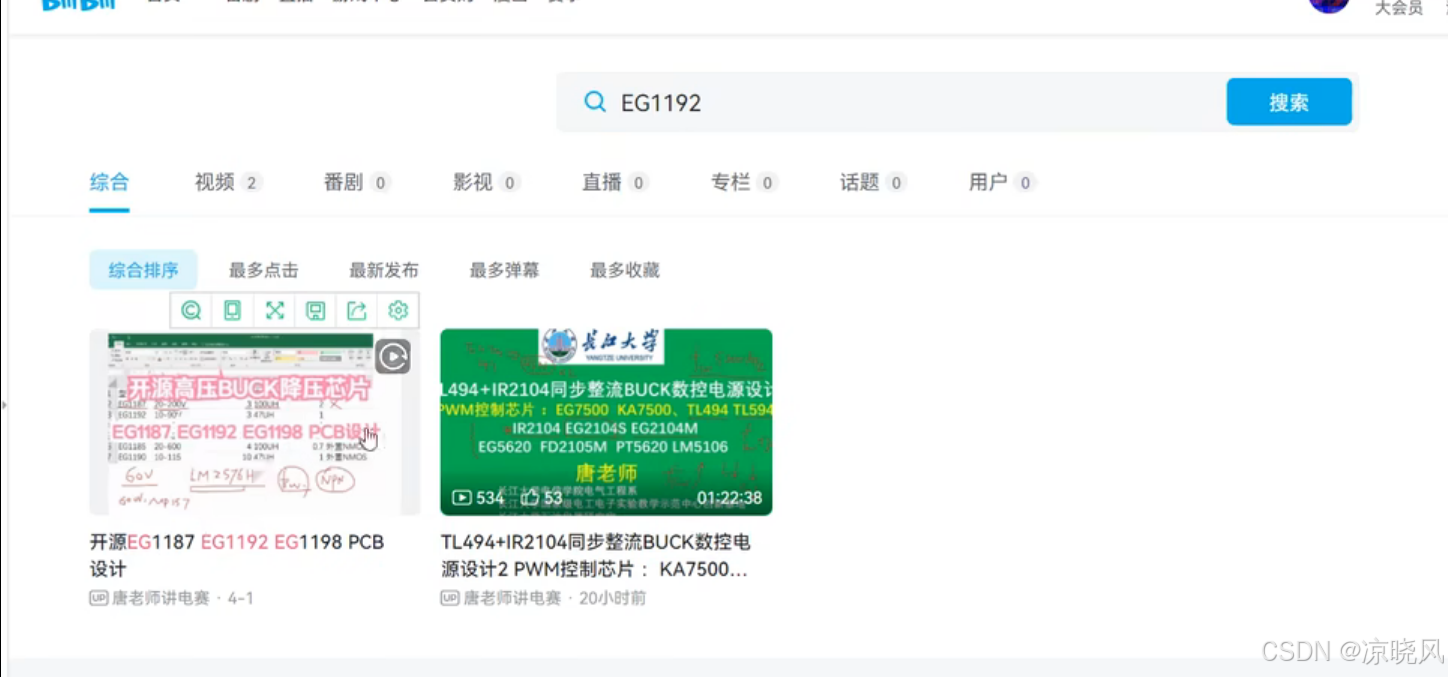Screen dimensions: 1448x677
Task: Sort results by 最多点击
Action: click(x=264, y=270)
